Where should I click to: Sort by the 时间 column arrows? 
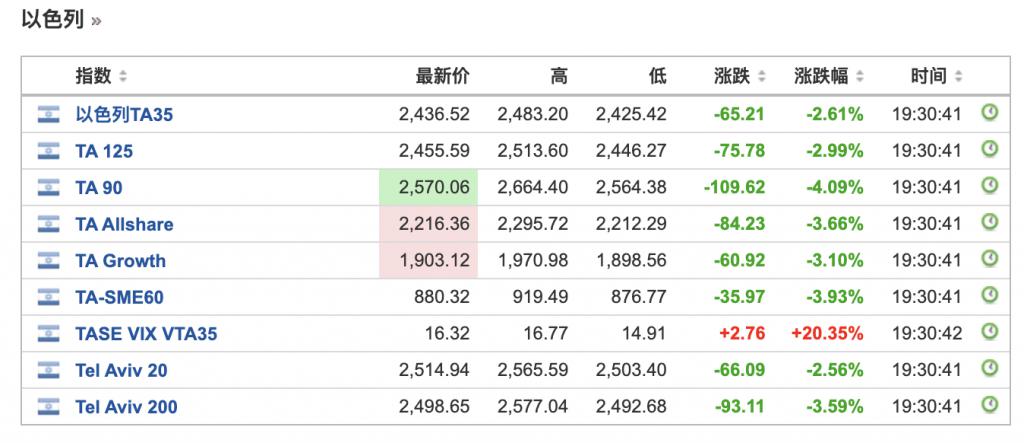coord(958,76)
